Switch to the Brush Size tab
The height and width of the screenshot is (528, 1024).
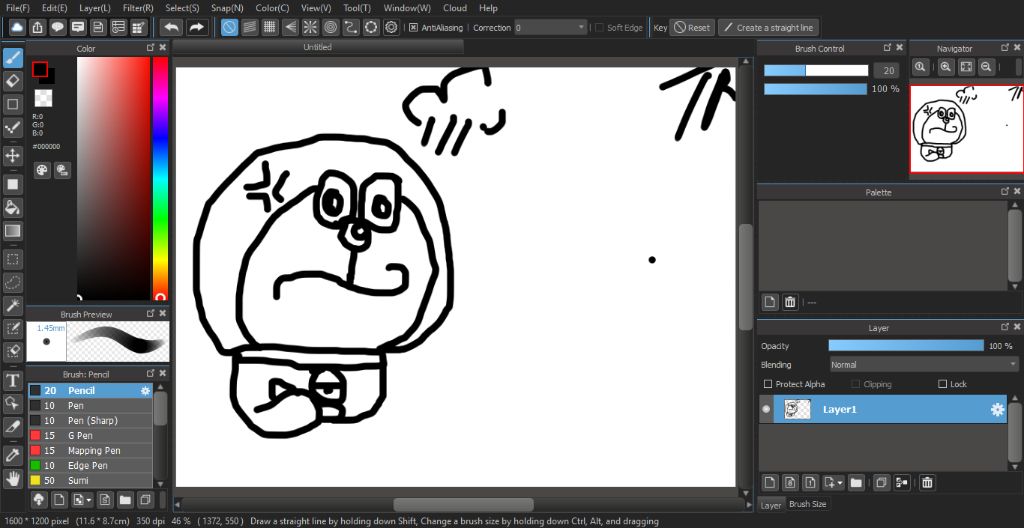pos(807,504)
